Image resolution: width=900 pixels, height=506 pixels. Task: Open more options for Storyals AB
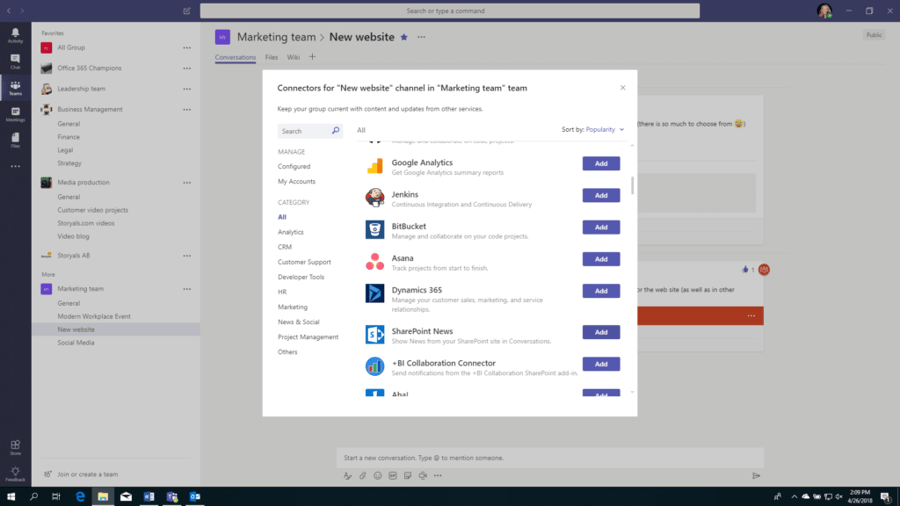[187, 256]
